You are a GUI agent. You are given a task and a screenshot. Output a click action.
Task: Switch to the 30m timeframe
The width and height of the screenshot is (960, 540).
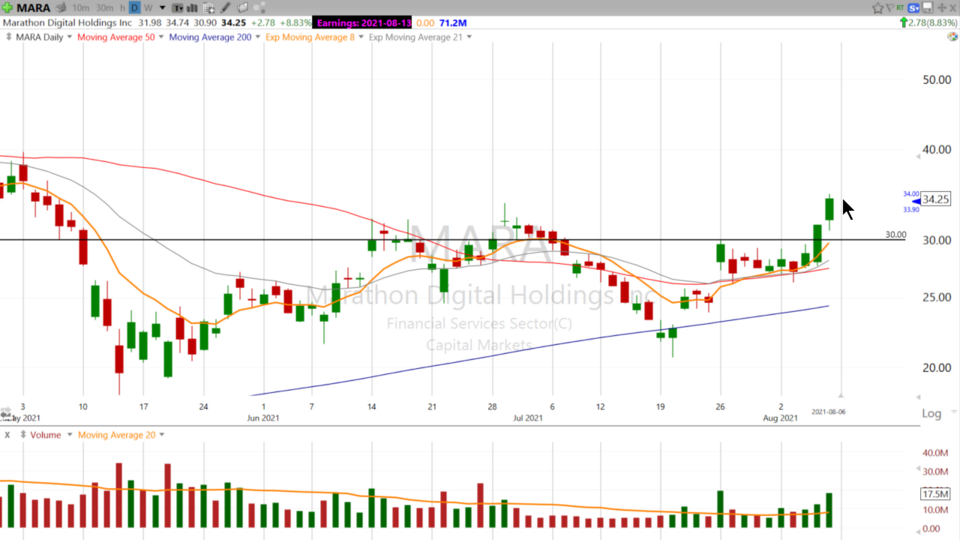coord(105,8)
